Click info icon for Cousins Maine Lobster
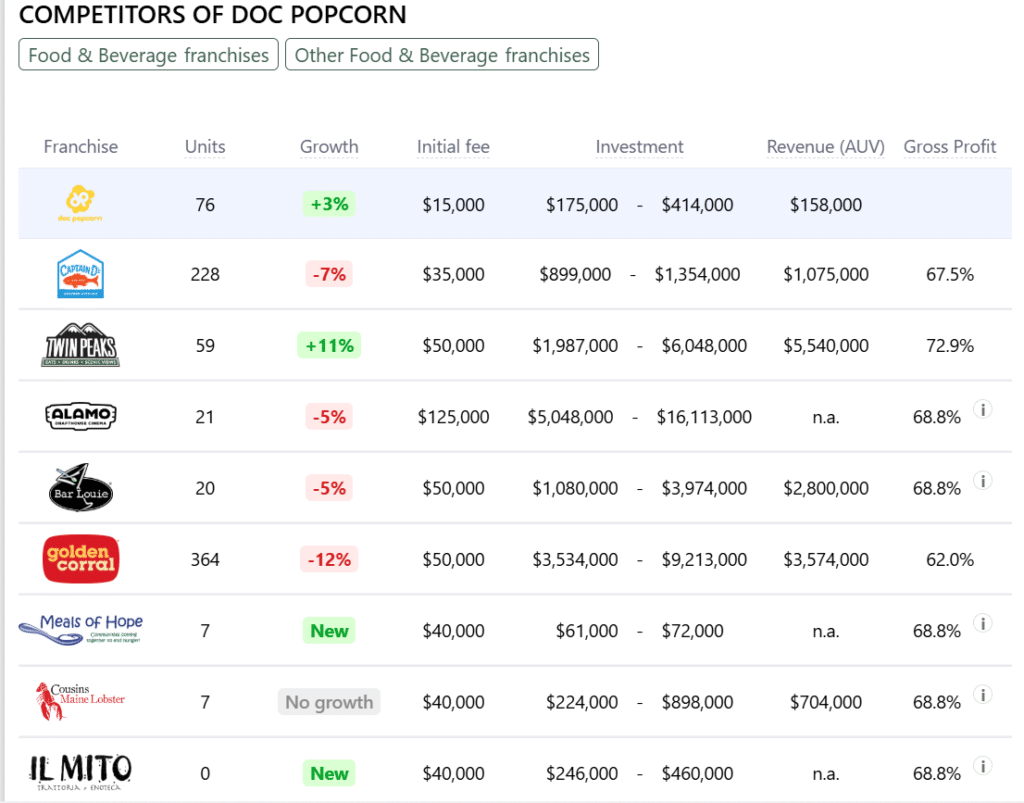The image size is (1024, 803). pyautogui.click(x=983, y=695)
